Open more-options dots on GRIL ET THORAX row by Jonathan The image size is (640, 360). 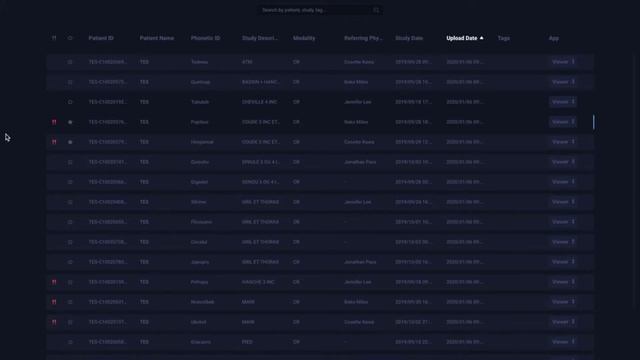[x=573, y=262]
